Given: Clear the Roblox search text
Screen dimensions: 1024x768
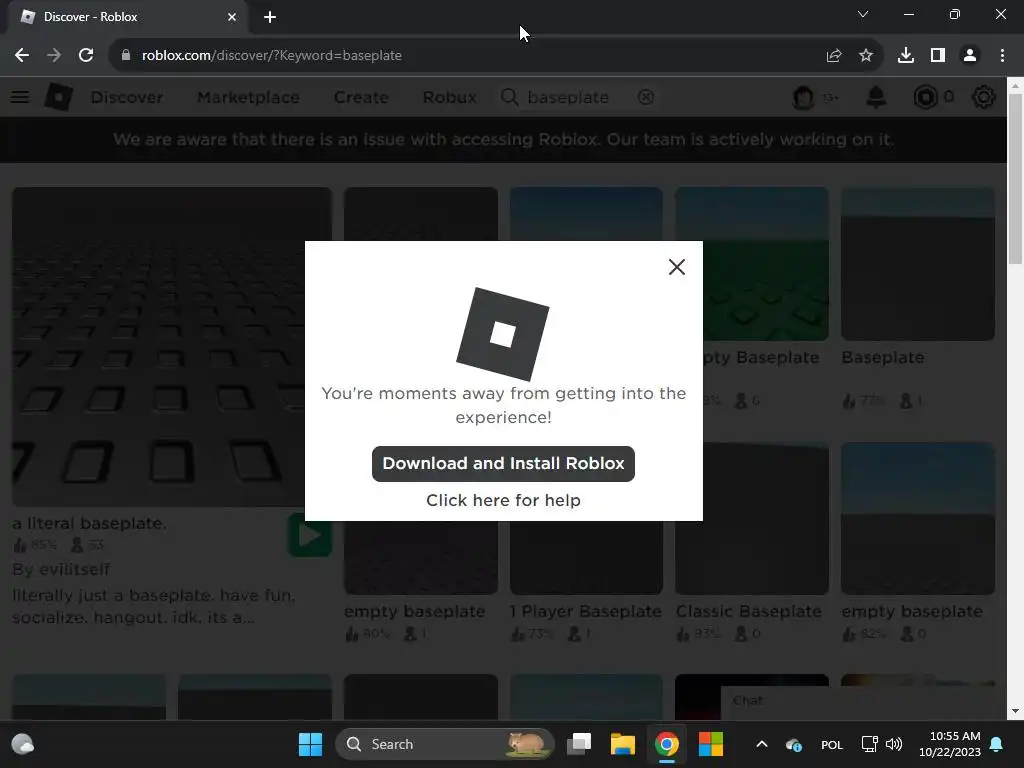Looking at the screenshot, I should click(646, 97).
